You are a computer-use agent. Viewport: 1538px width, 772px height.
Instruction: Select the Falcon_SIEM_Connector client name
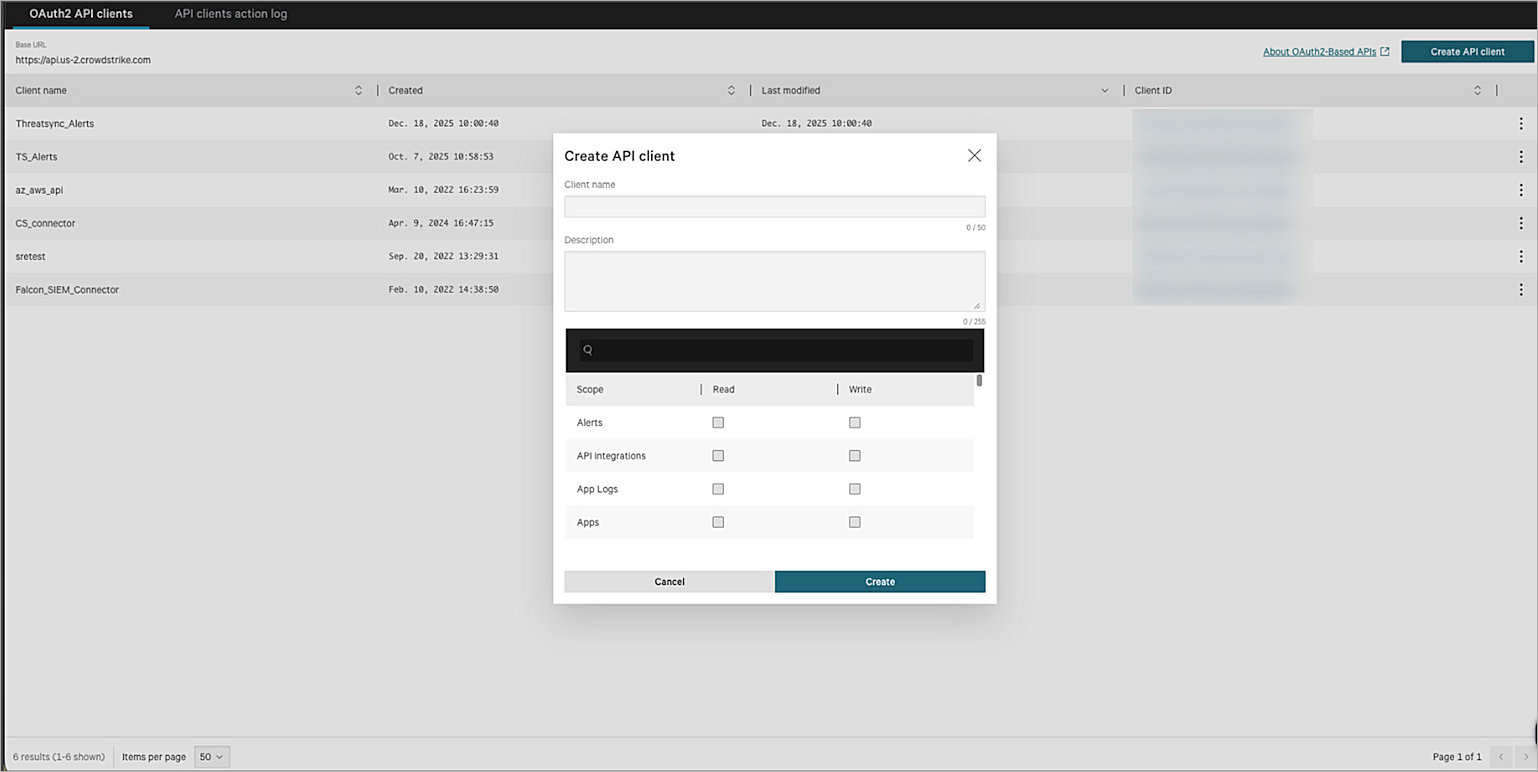pos(67,289)
